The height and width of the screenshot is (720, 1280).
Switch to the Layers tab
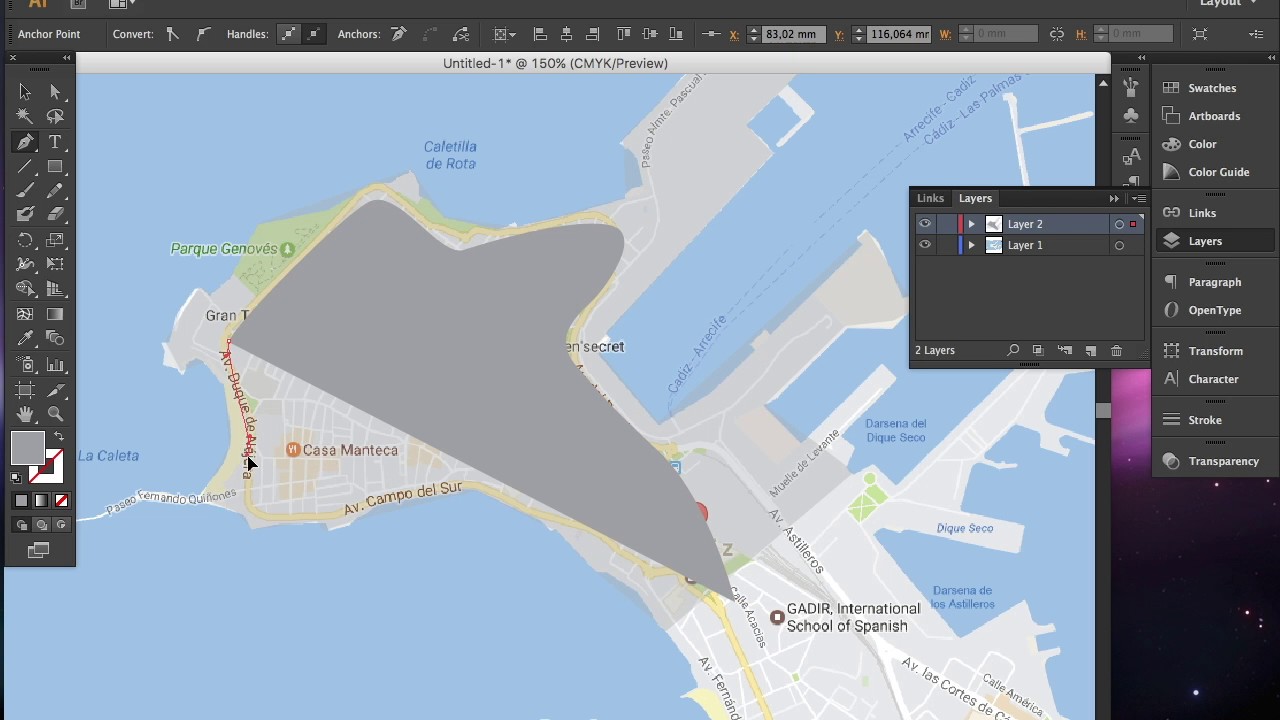[x=975, y=198]
